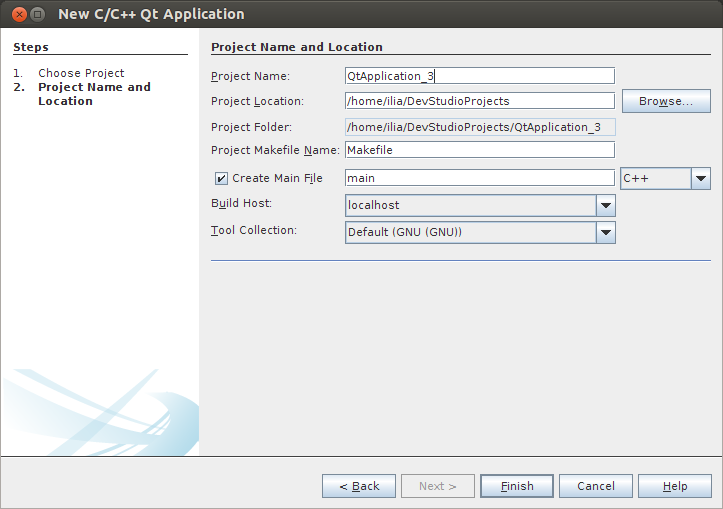Open Help for this wizard
The width and height of the screenshot is (723, 509).
[674, 486]
